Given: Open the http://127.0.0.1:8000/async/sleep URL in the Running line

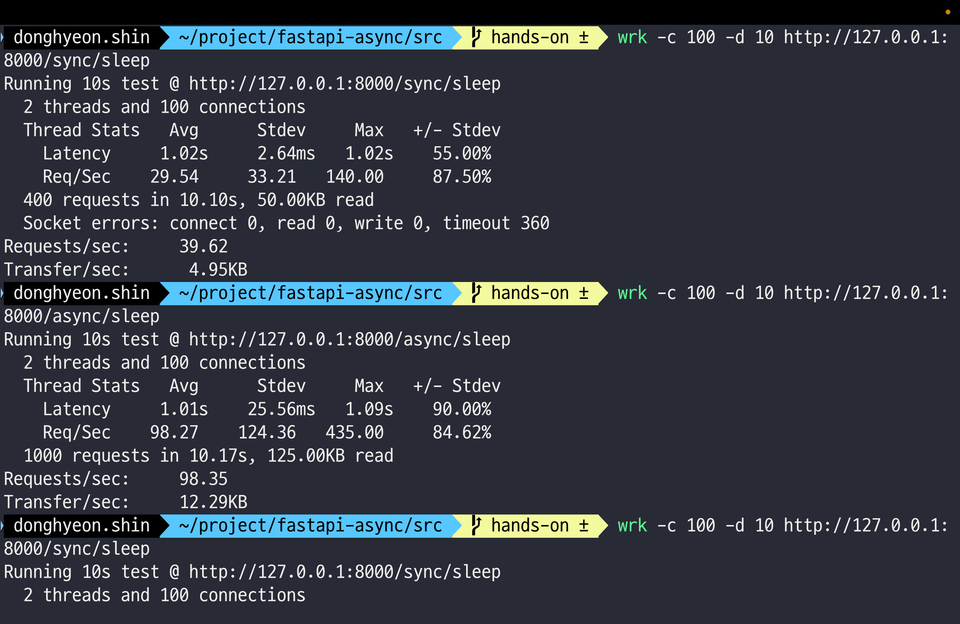Looking at the screenshot, I should click(349, 339).
